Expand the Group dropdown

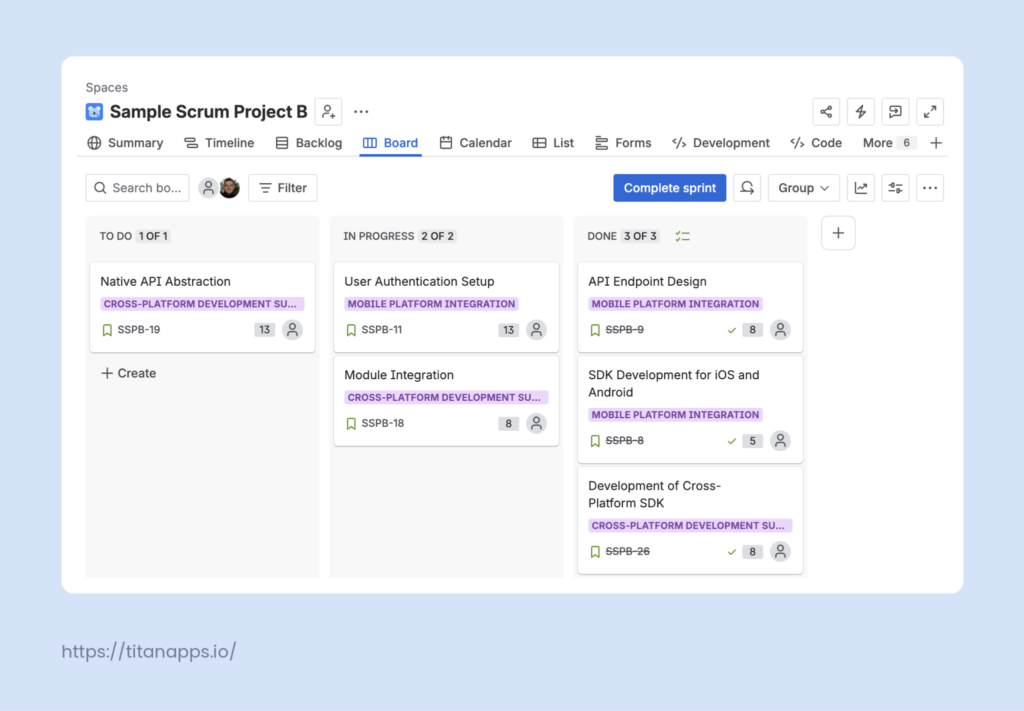tap(803, 188)
